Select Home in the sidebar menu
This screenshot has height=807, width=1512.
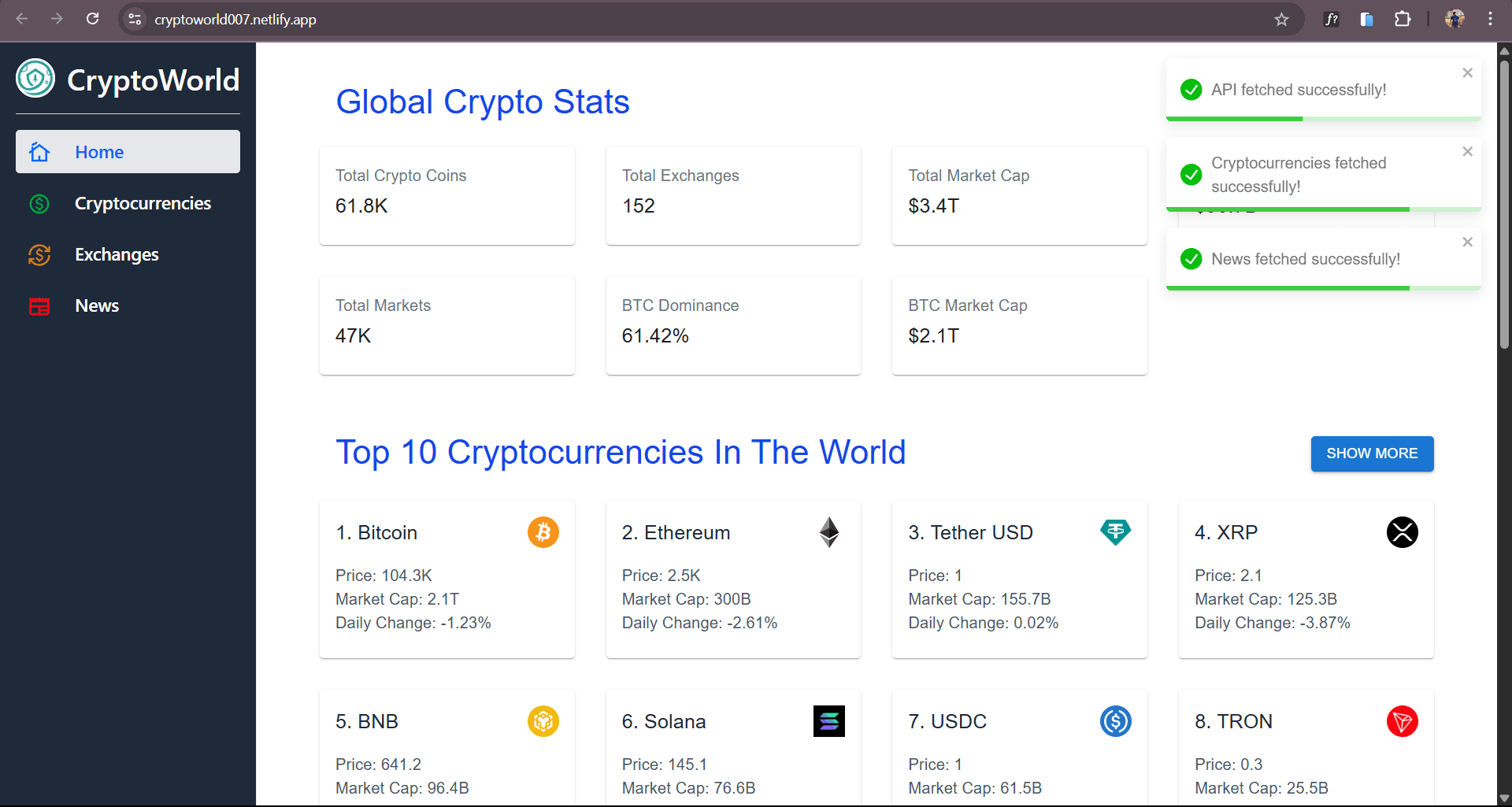click(128, 152)
